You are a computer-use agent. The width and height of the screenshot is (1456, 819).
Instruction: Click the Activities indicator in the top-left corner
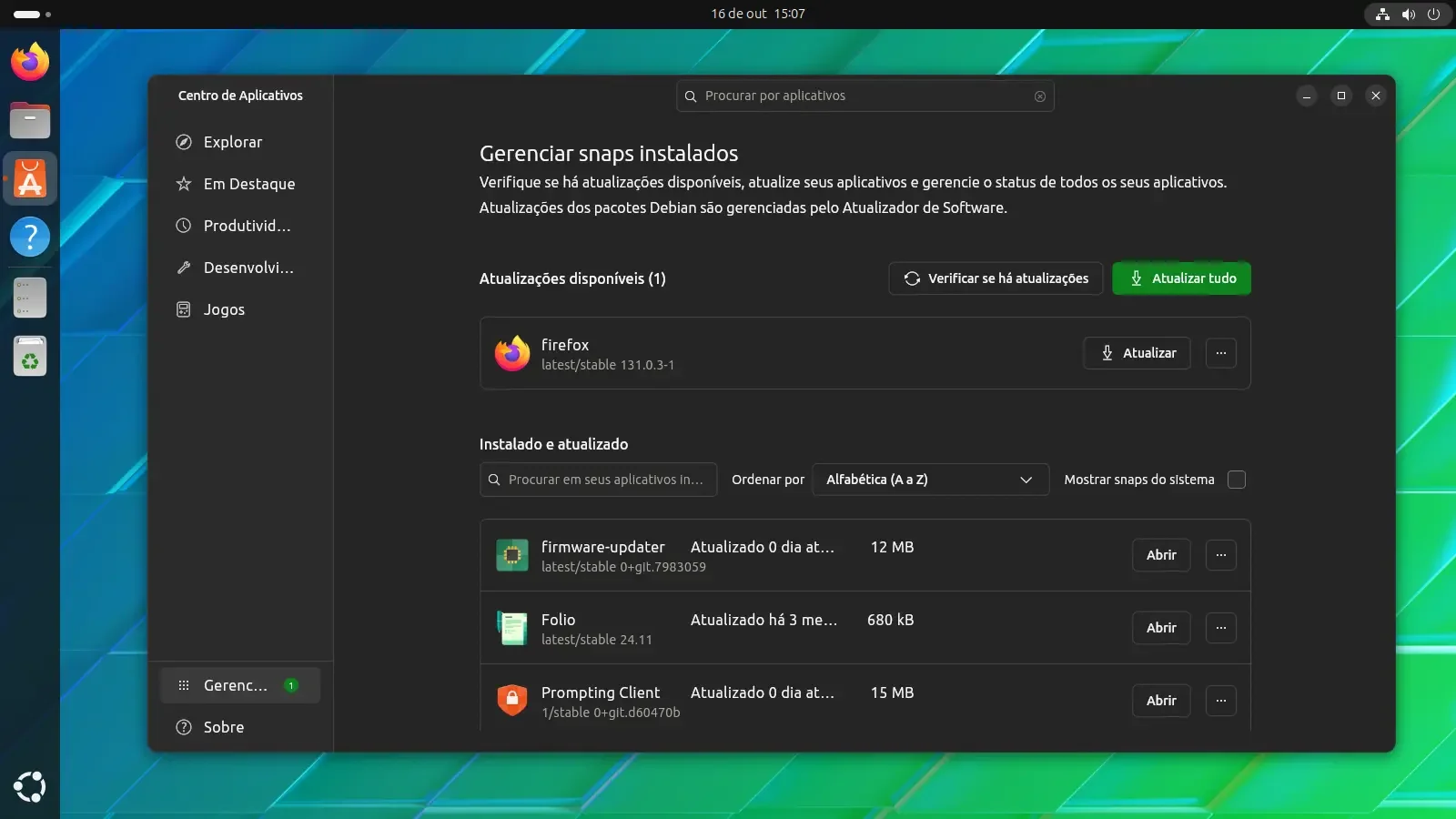32,14
